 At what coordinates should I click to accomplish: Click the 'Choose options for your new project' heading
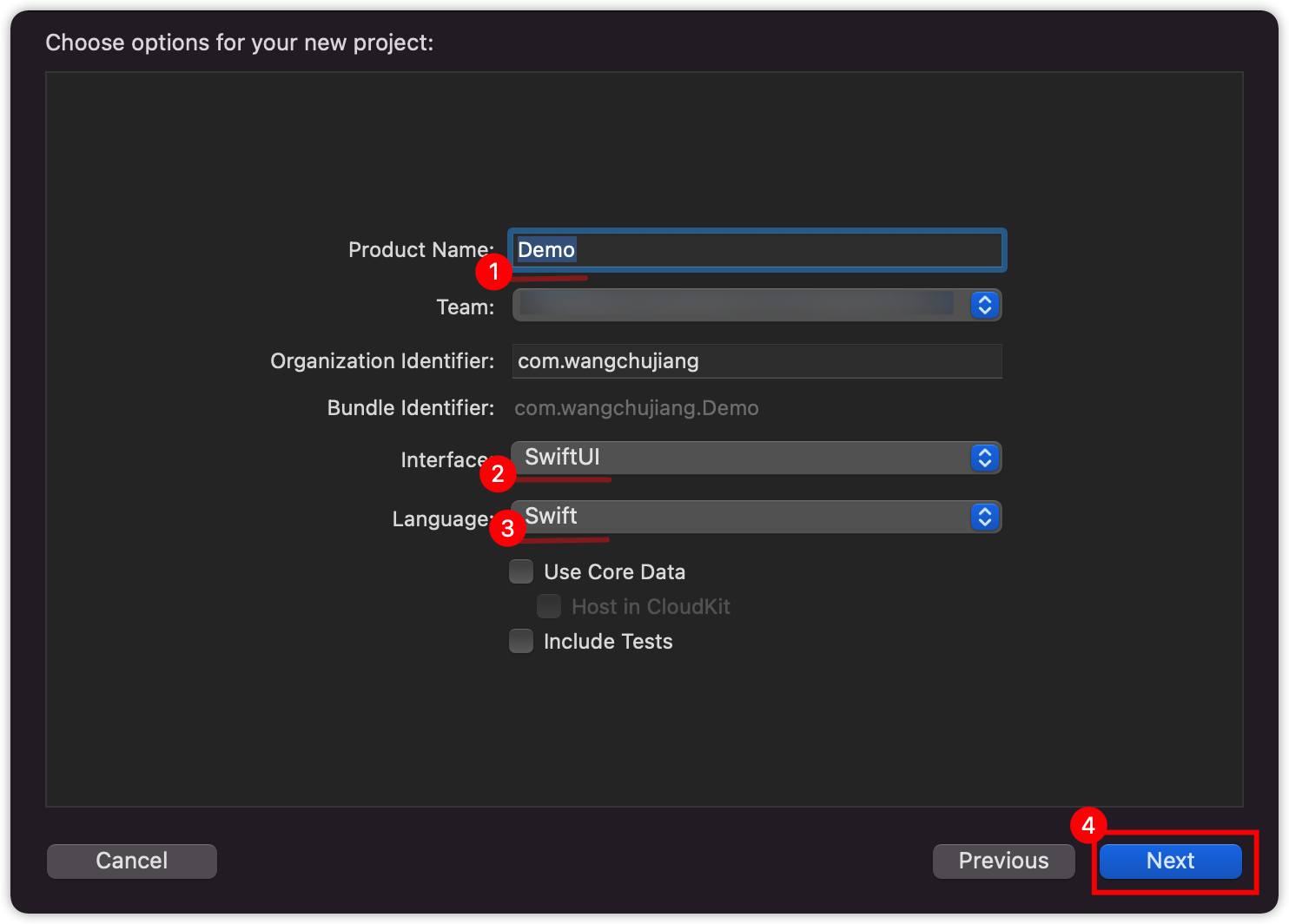pos(239,43)
